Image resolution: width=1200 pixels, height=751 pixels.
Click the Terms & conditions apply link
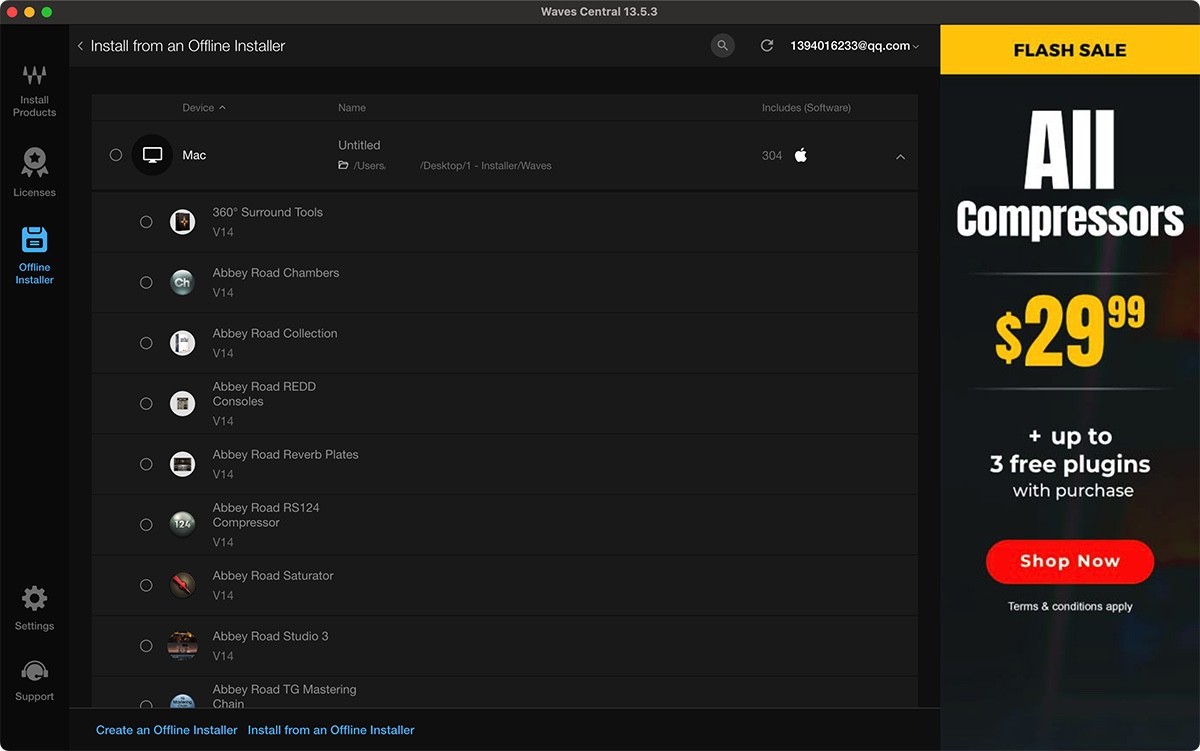pos(1069,606)
